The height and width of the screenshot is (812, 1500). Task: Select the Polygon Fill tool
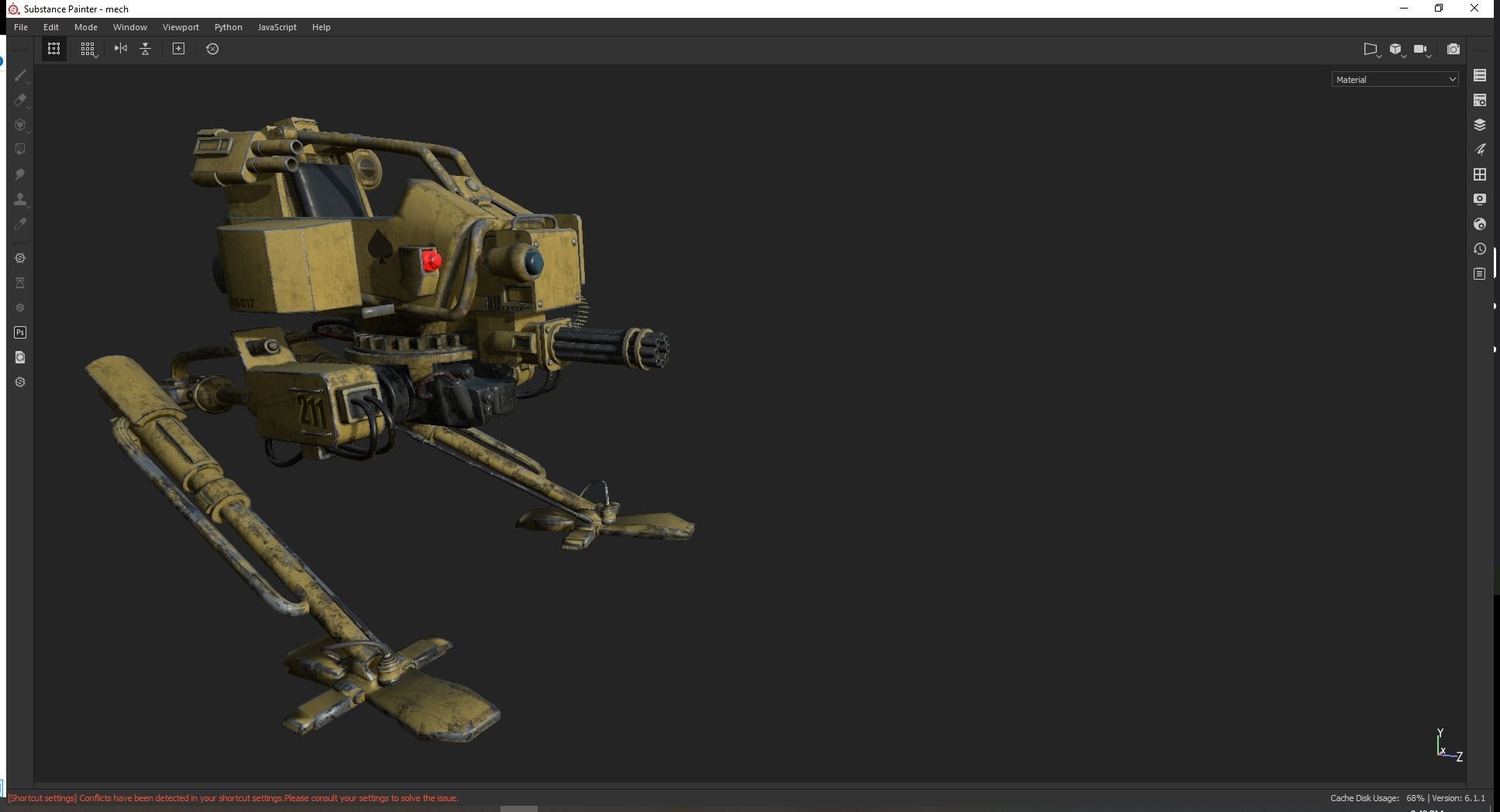click(20, 150)
